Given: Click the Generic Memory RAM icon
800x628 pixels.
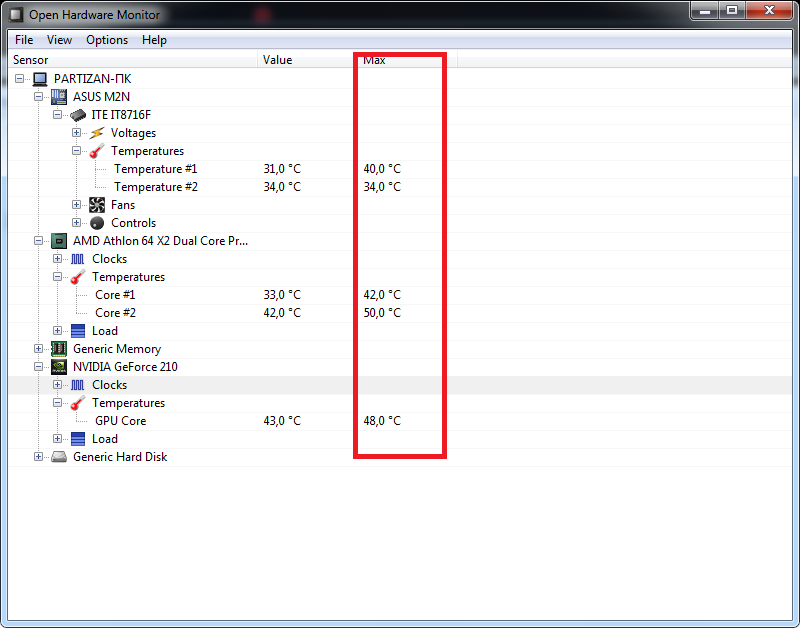Looking at the screenshot, I should pos(59,349).
